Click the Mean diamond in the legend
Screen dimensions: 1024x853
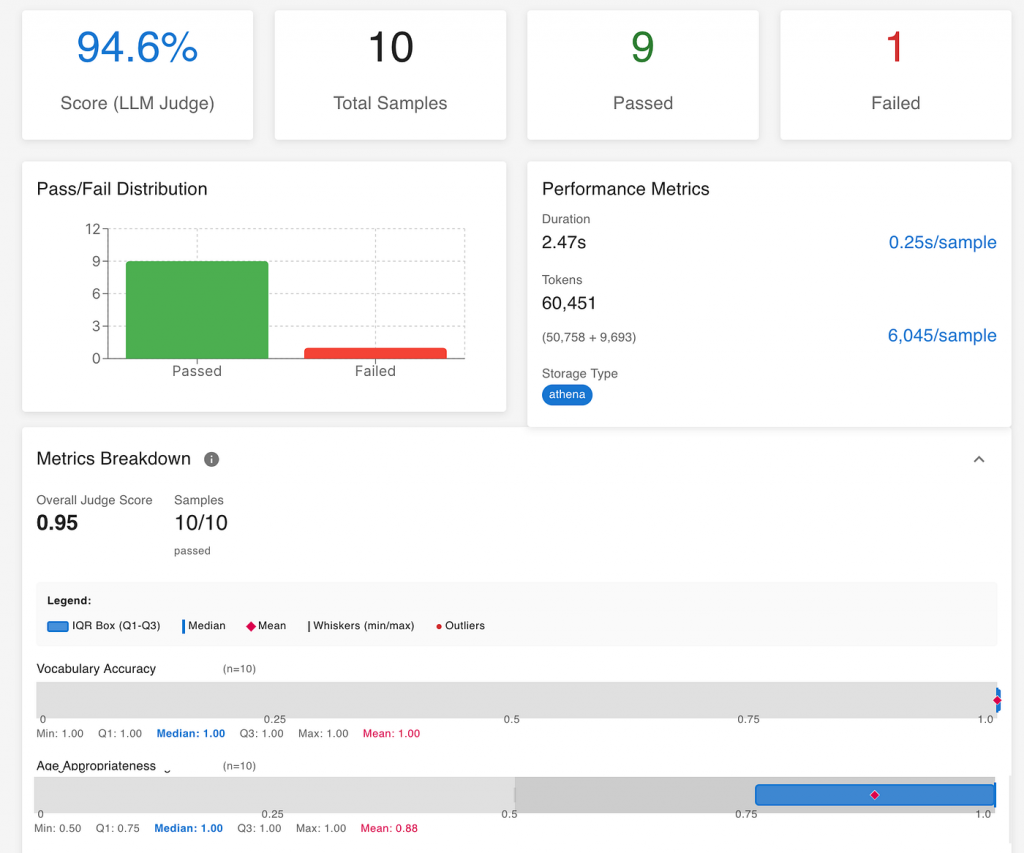coord(251,626)
